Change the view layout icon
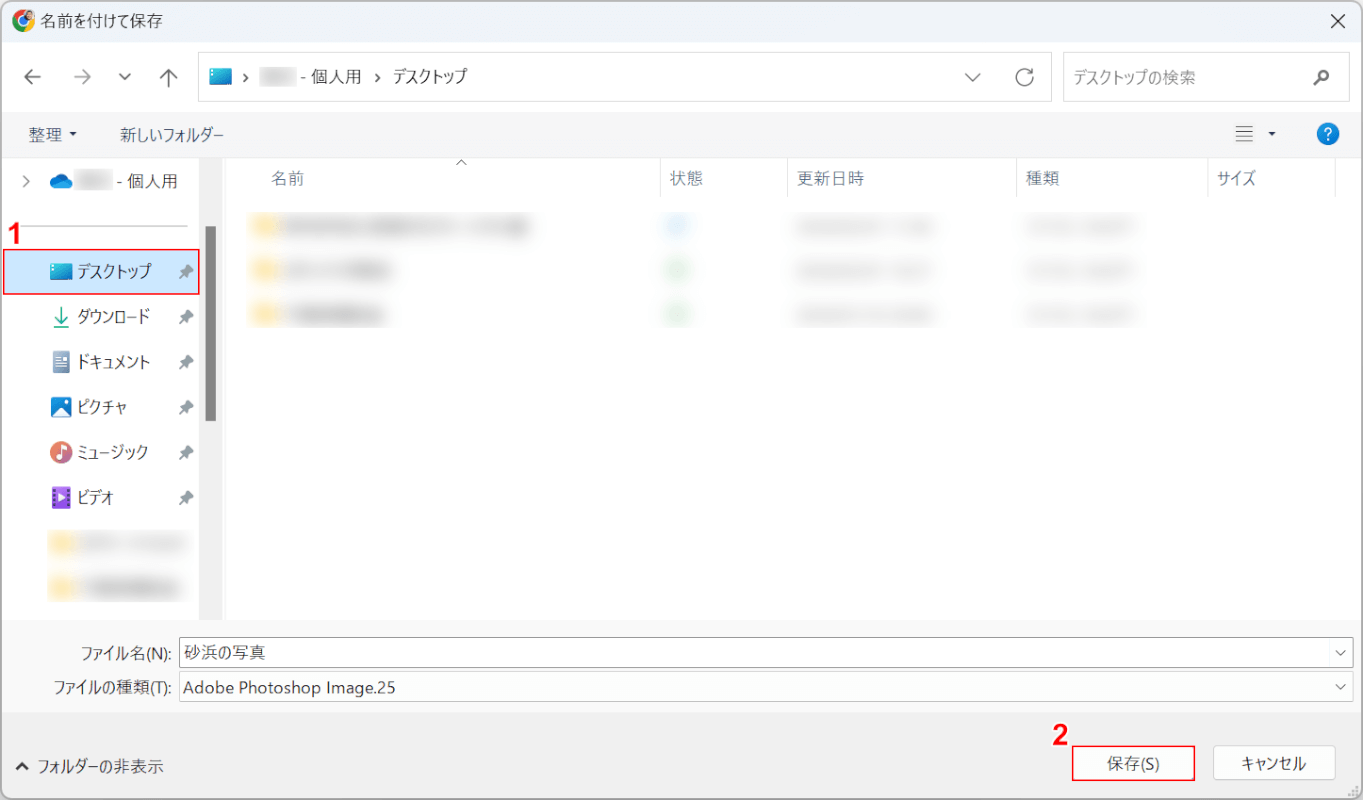Screen dimensions: 1363x800 coord(1244,133)
